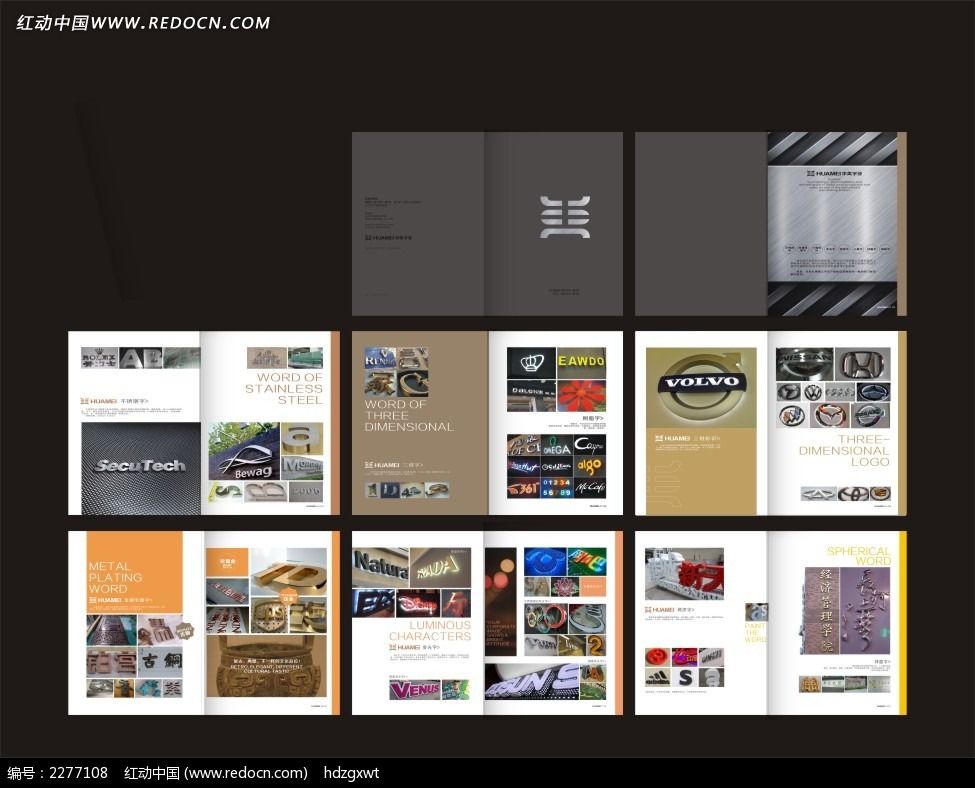Screen dimensions: 975x788
Task: Open the golden 3D letters photo
Action: click(289, 572)
